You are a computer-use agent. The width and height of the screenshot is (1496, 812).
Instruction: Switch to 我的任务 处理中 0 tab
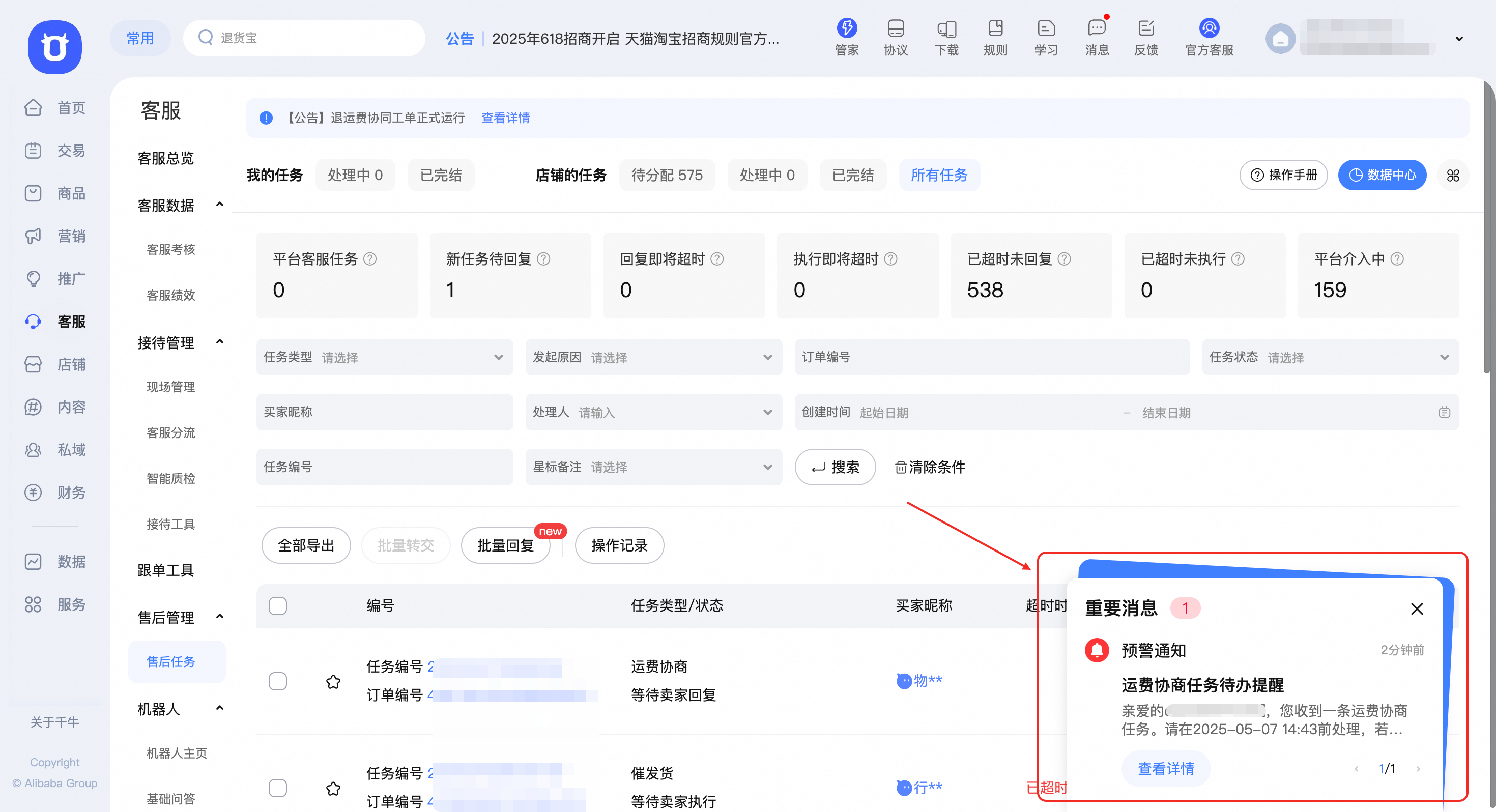(355, 175)
